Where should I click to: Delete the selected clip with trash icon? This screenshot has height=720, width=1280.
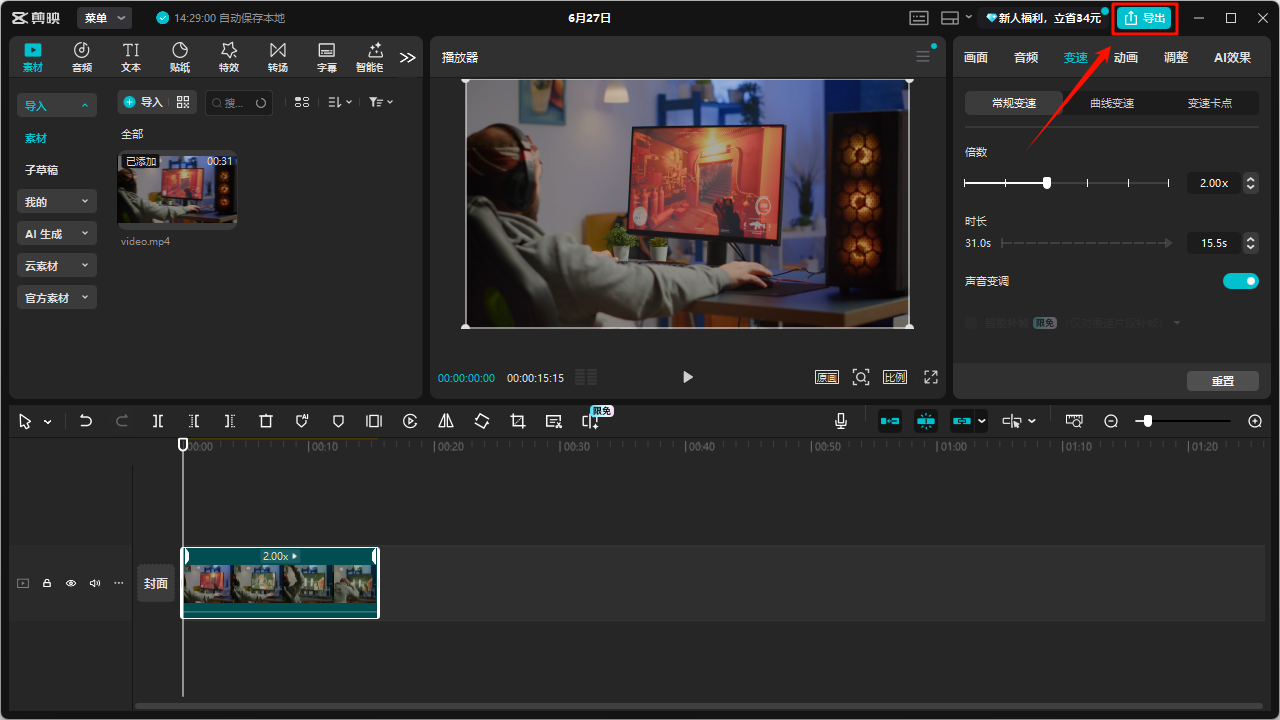[x=266, y=421]
